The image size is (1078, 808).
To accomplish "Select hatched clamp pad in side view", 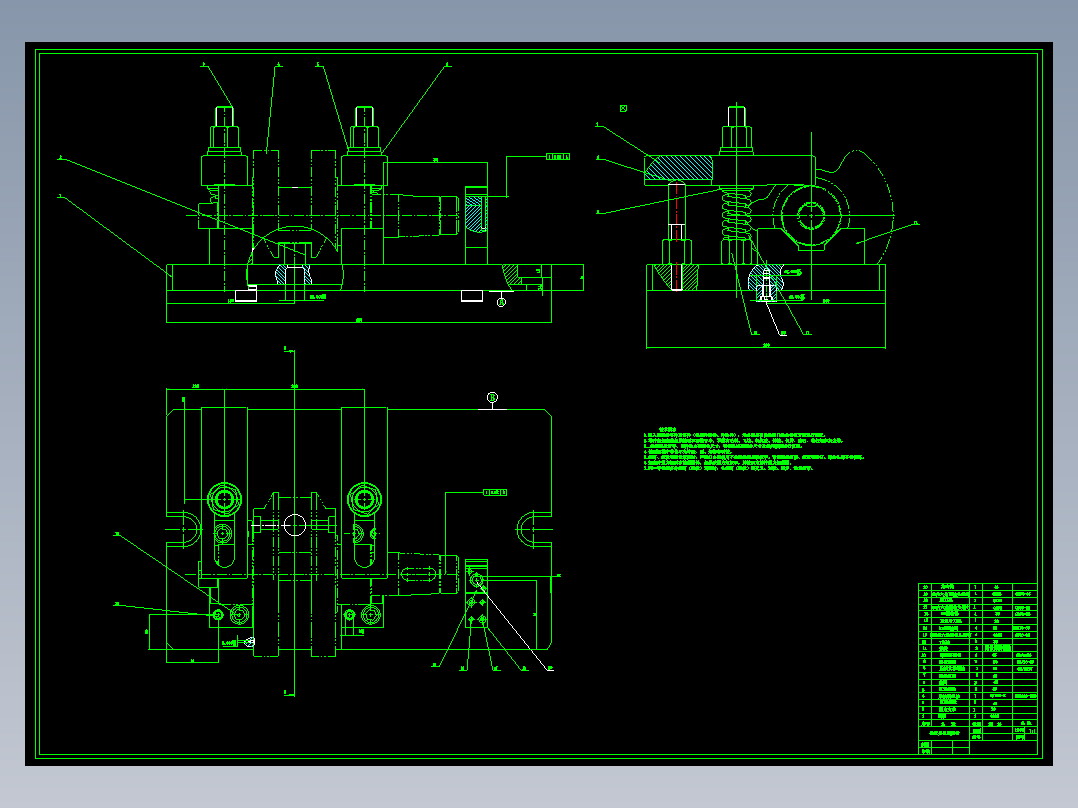I will (x=679, y=168).
